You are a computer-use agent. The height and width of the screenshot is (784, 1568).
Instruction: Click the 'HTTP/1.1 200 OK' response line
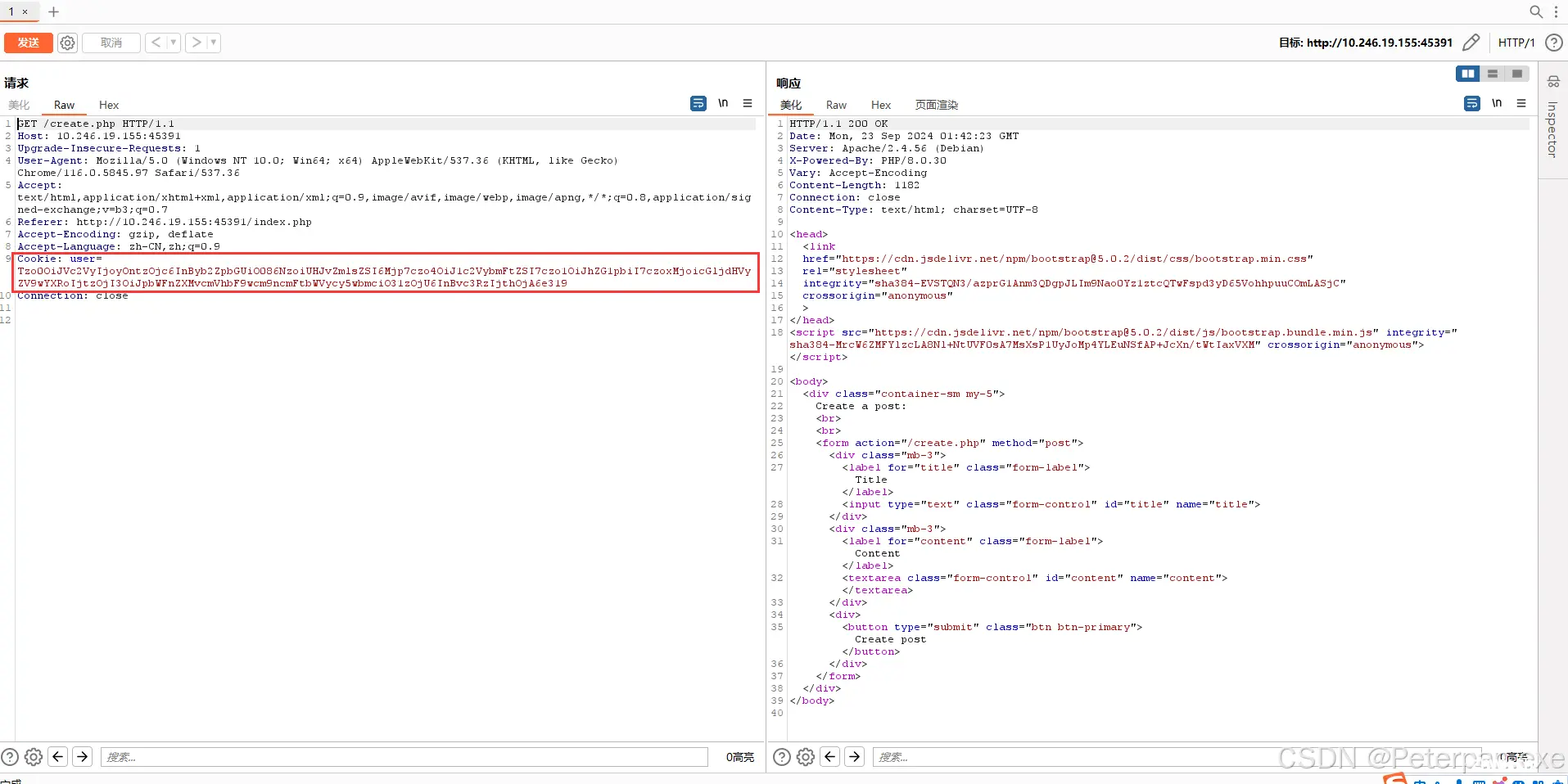[x=838, y=124]
